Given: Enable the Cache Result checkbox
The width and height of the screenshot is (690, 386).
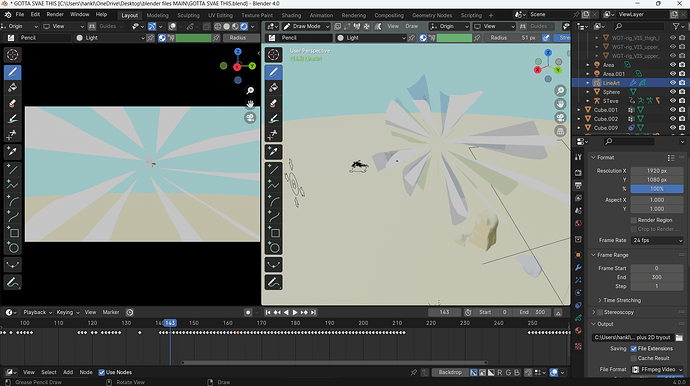Looking at the screenshot, I should click(x=634, y=358).
